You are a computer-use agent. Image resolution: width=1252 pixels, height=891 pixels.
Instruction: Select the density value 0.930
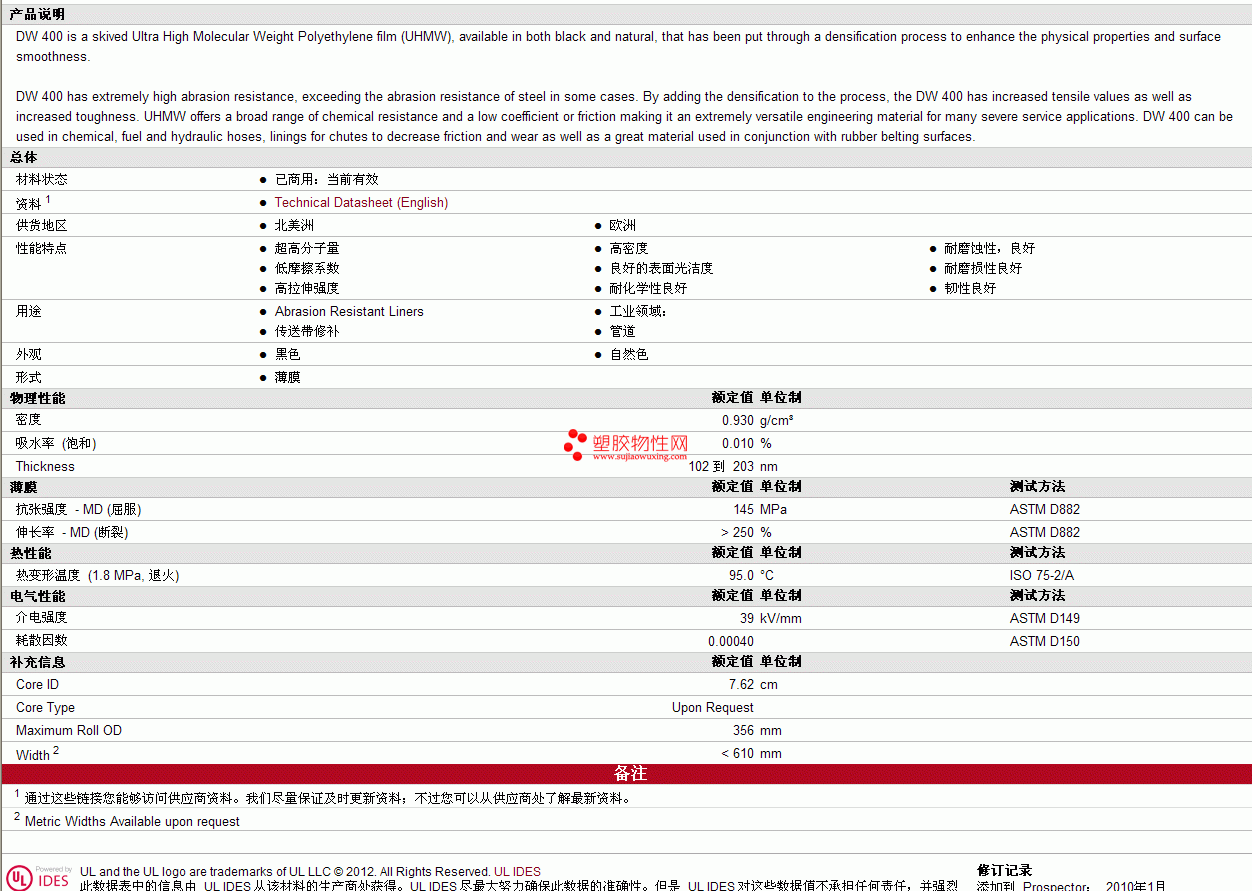(x=738, y=420)
